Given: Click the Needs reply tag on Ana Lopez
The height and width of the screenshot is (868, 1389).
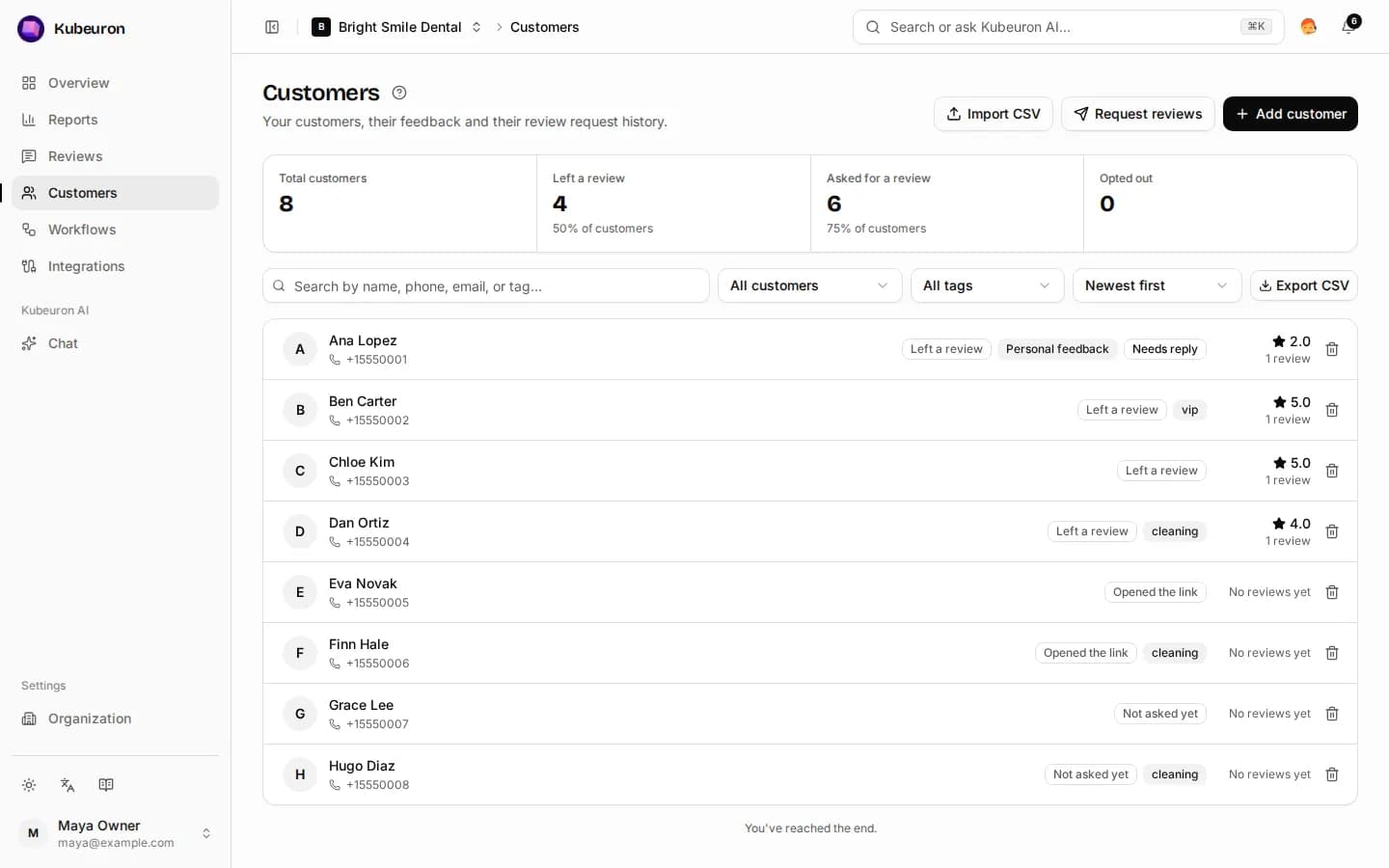Looking at the screenshot, I should coord(1164,349).
